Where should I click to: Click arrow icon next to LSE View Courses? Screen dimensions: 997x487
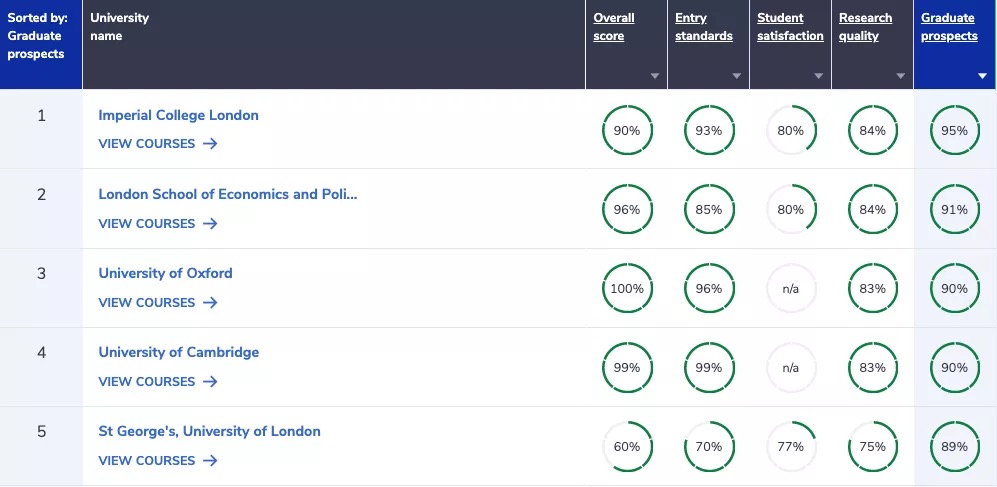click(210, 223)
